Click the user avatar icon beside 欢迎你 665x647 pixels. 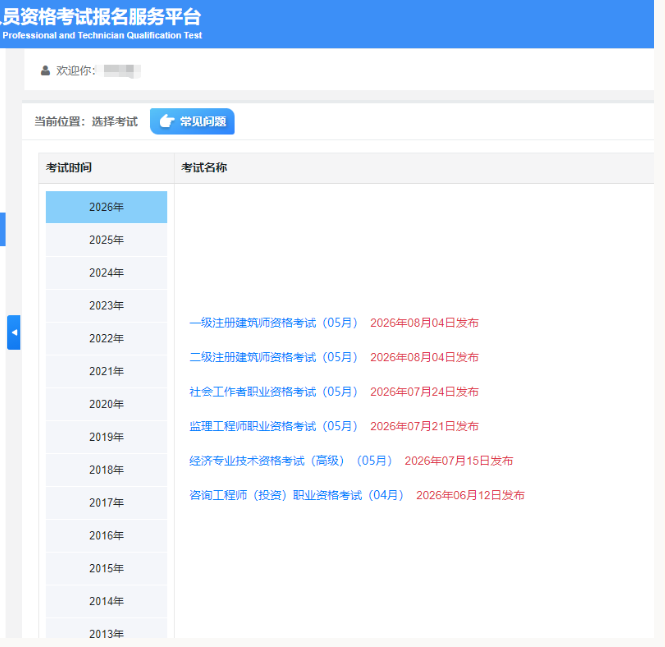45,70
